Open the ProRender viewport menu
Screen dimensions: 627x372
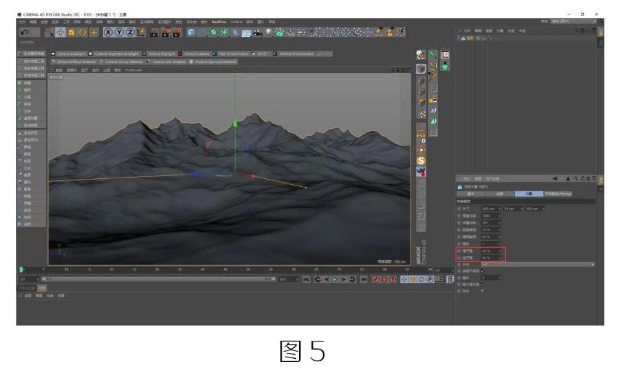(133, 70)
